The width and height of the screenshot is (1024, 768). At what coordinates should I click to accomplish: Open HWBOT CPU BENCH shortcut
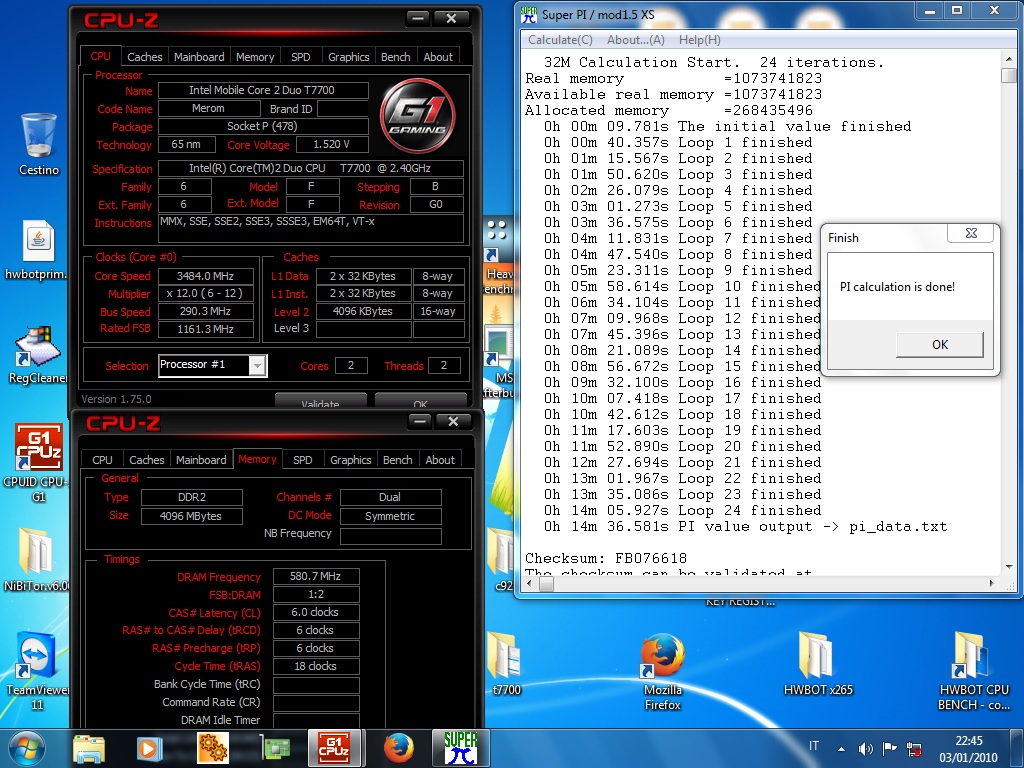tap(973, 671)
